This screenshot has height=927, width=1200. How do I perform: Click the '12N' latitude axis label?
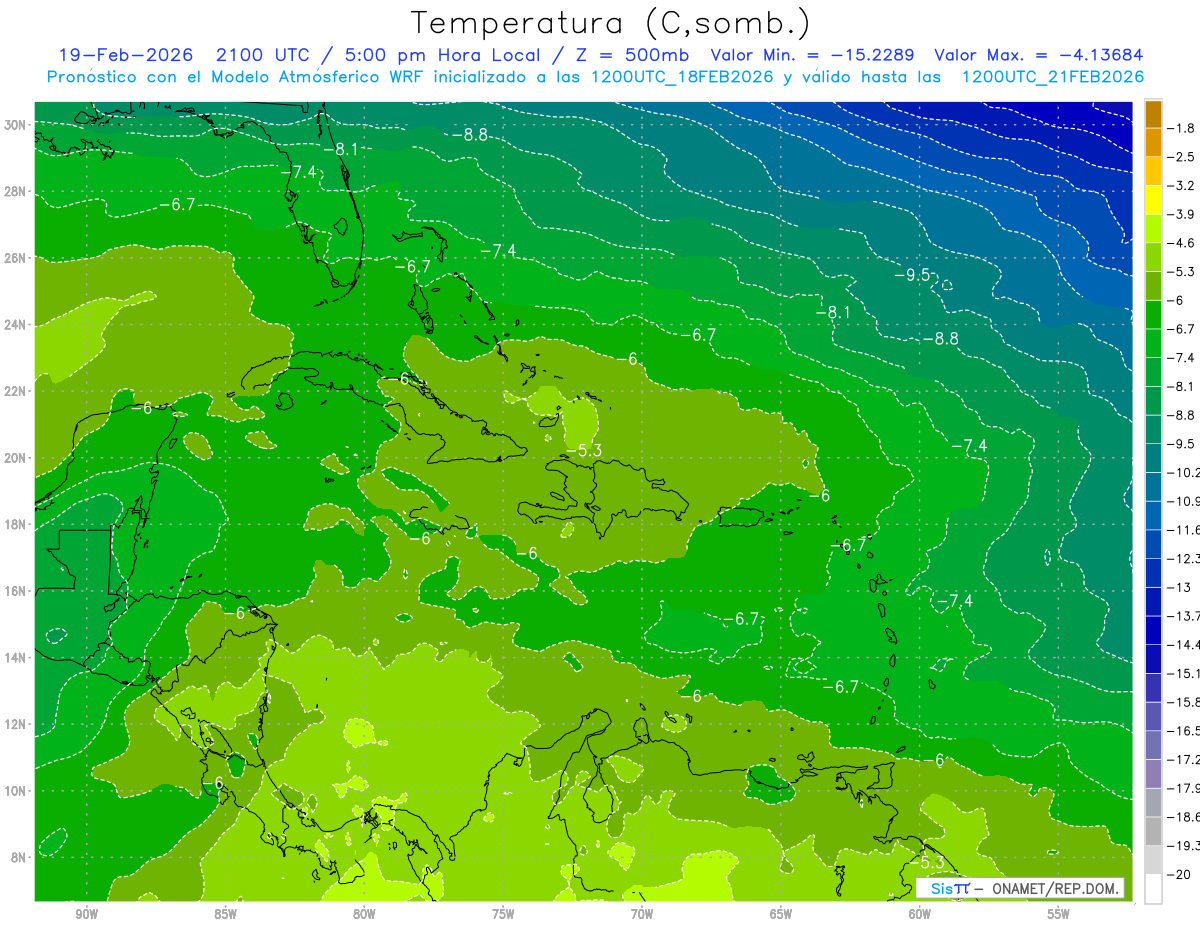point(17,724)
